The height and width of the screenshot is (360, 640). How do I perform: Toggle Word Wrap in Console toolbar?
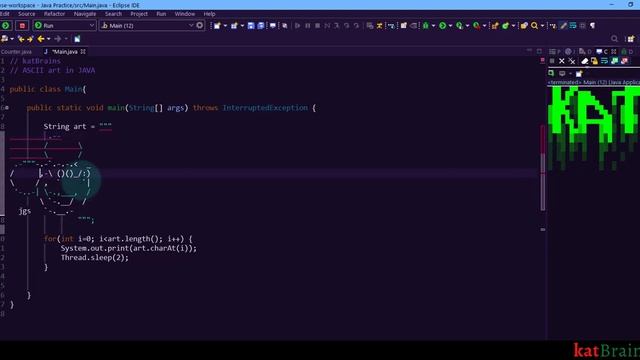[604, 61]
